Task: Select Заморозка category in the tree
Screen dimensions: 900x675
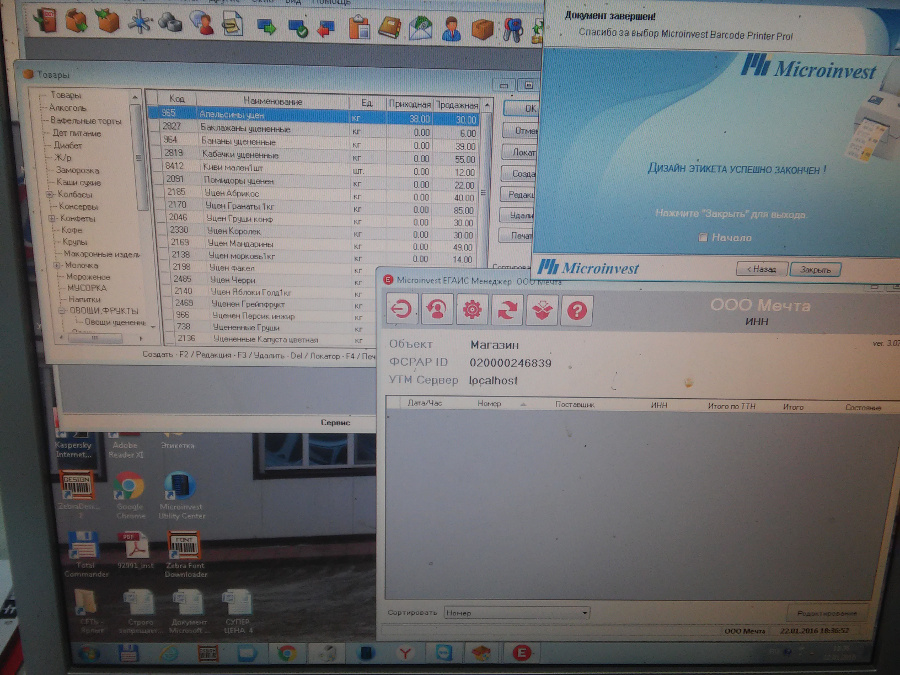Action: click(77, 170)
